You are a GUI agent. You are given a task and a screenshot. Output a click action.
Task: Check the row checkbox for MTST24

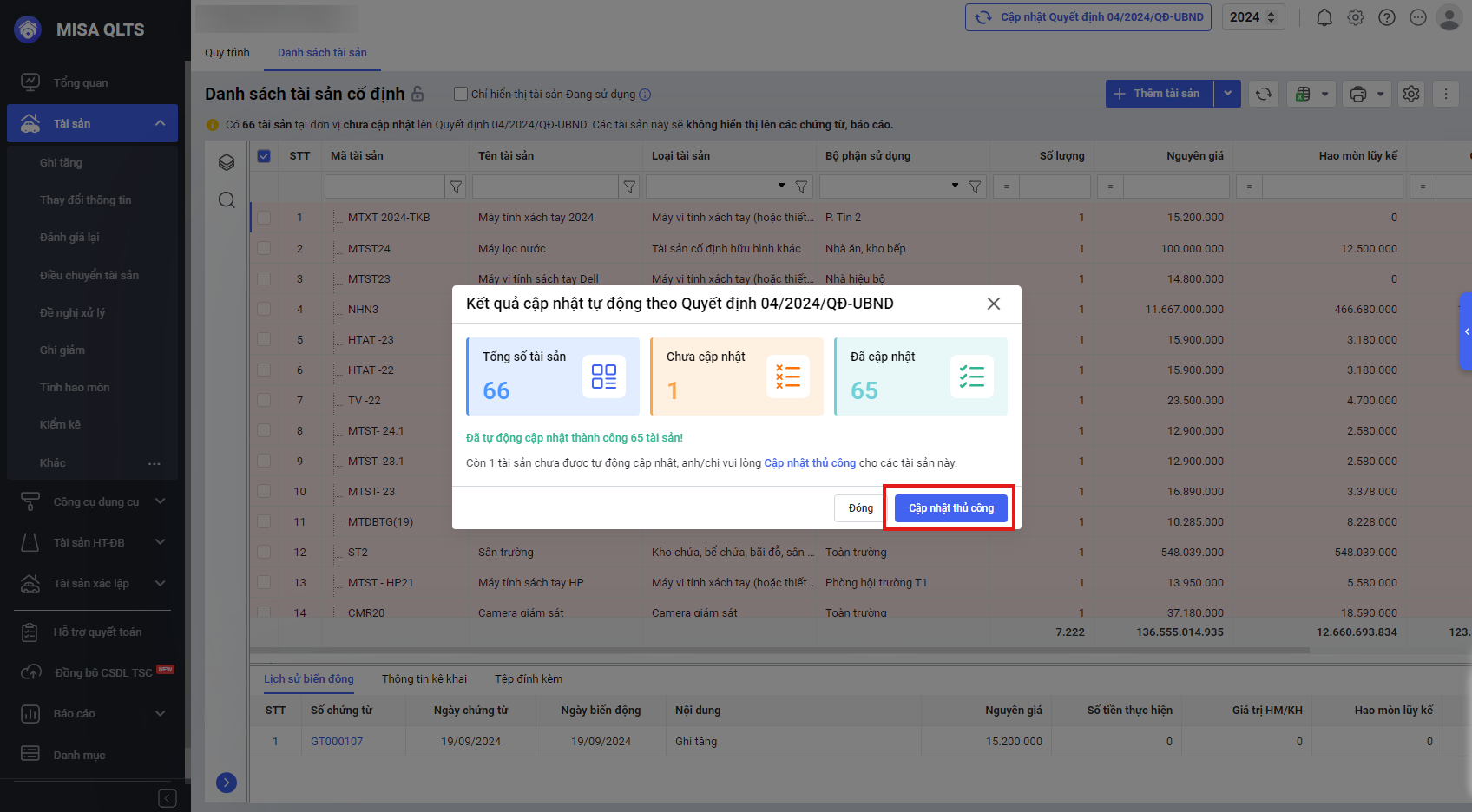click(x=264, y=249)
